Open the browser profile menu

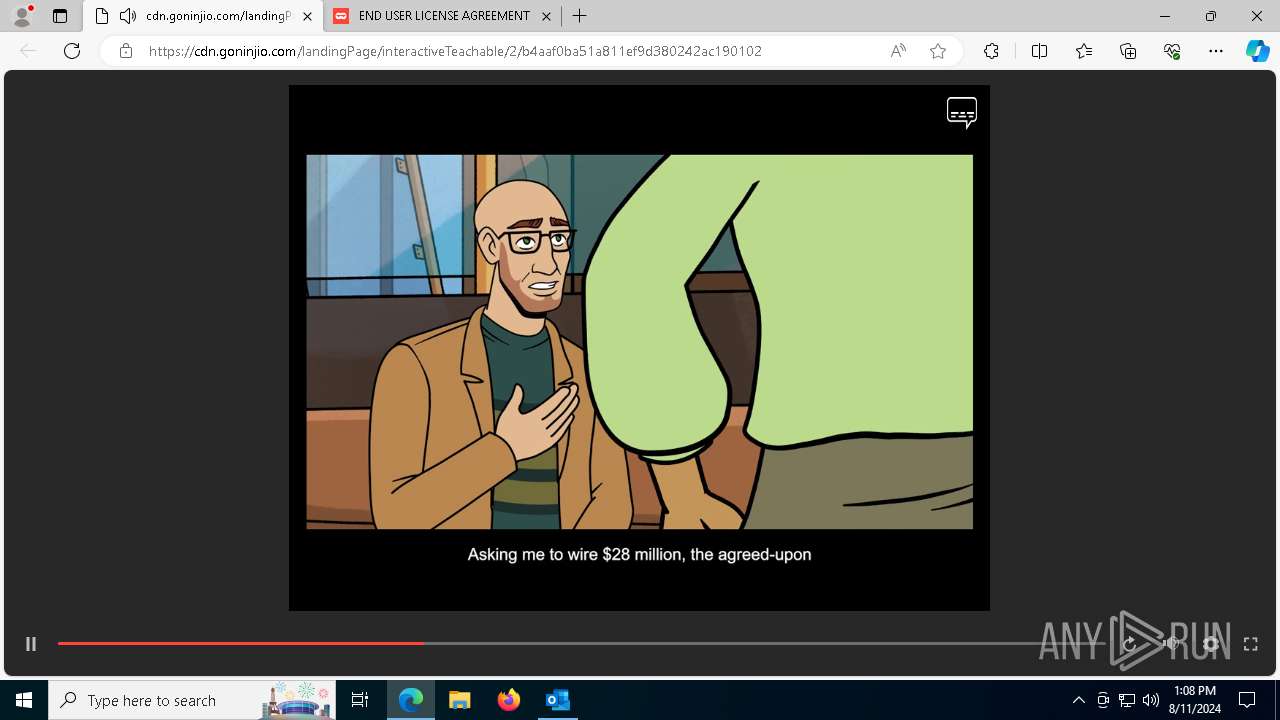pos(22,16)
